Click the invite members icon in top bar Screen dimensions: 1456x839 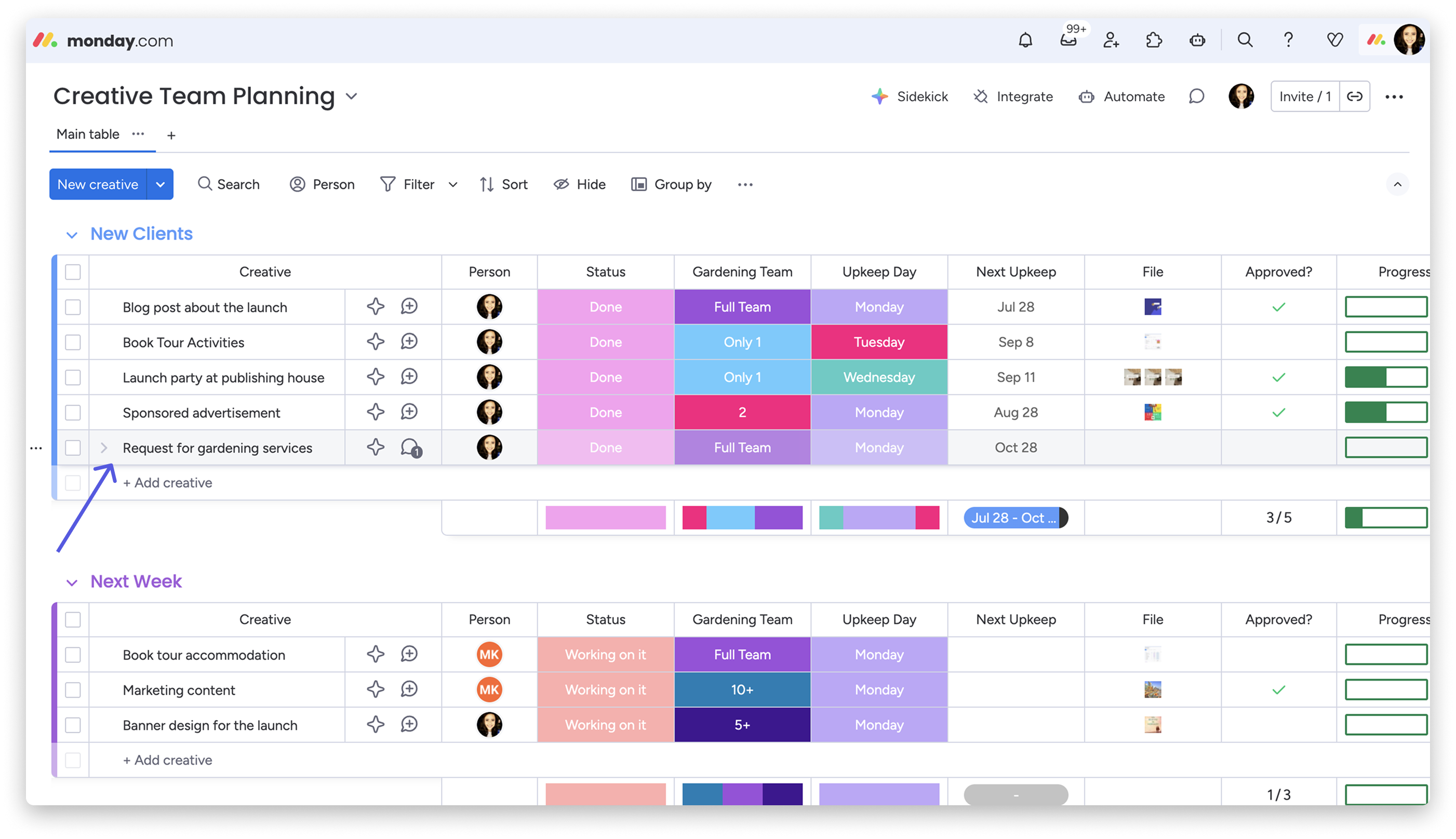pyautogui.click(x=1111, y=40)
